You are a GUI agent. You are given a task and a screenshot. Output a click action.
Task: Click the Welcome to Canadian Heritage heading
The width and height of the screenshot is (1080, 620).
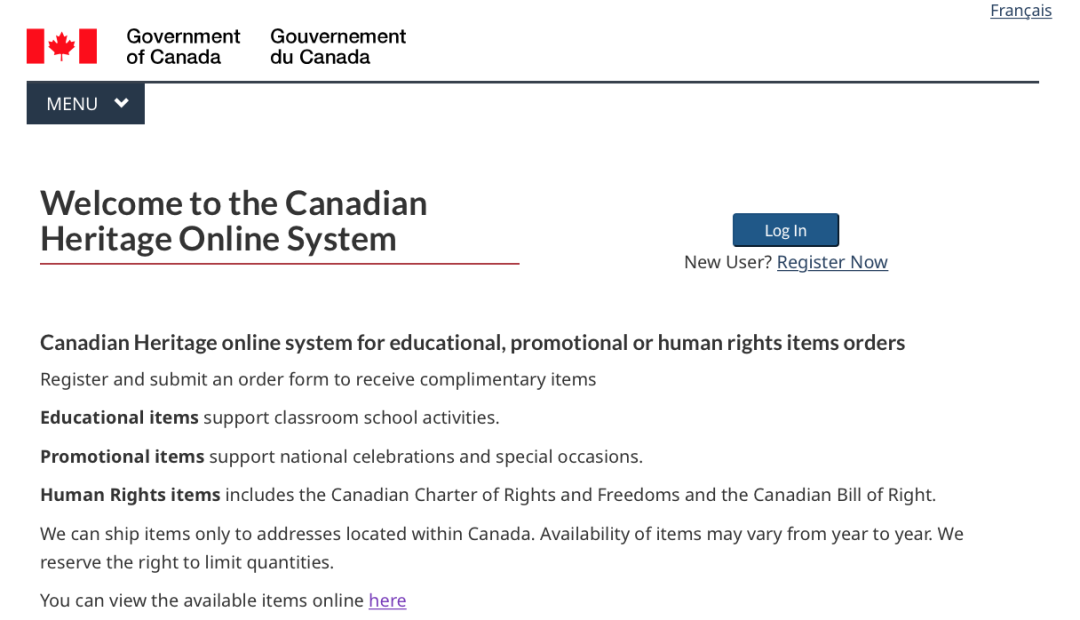pos(234,221)
